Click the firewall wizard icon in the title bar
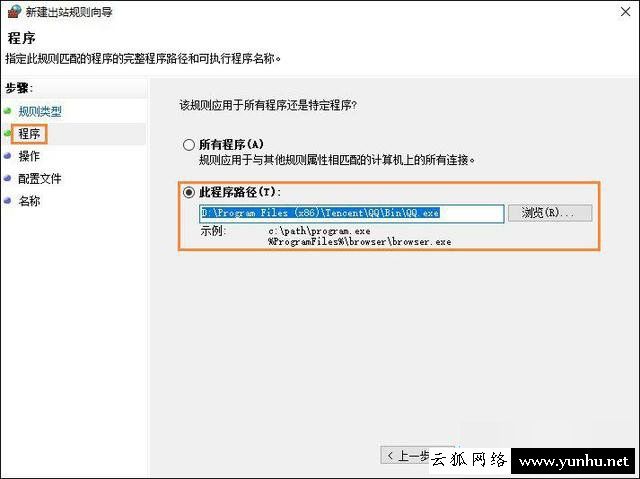 [x=14, y=11]
